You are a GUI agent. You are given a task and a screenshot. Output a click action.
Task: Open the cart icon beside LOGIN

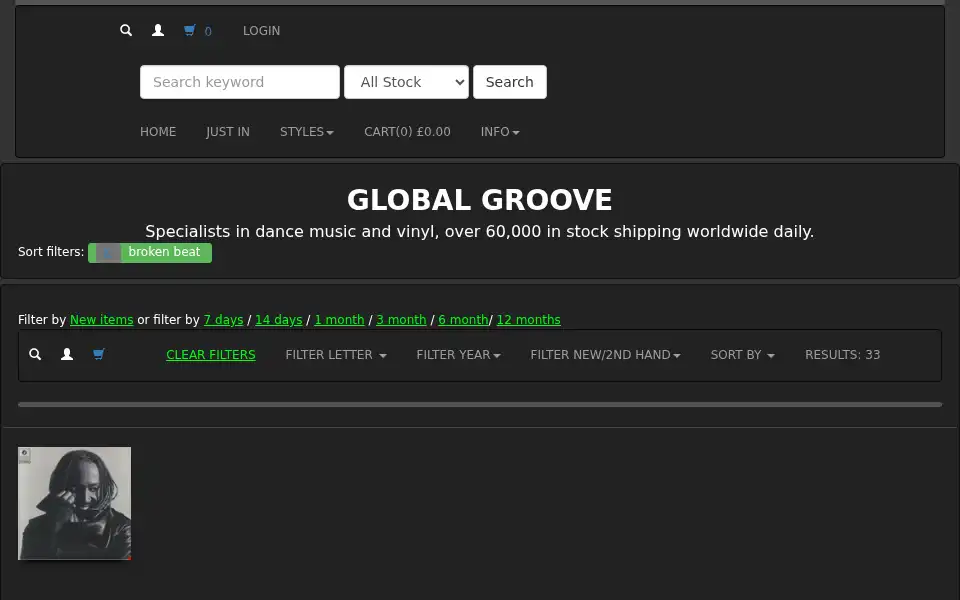(x=190, y=31)
